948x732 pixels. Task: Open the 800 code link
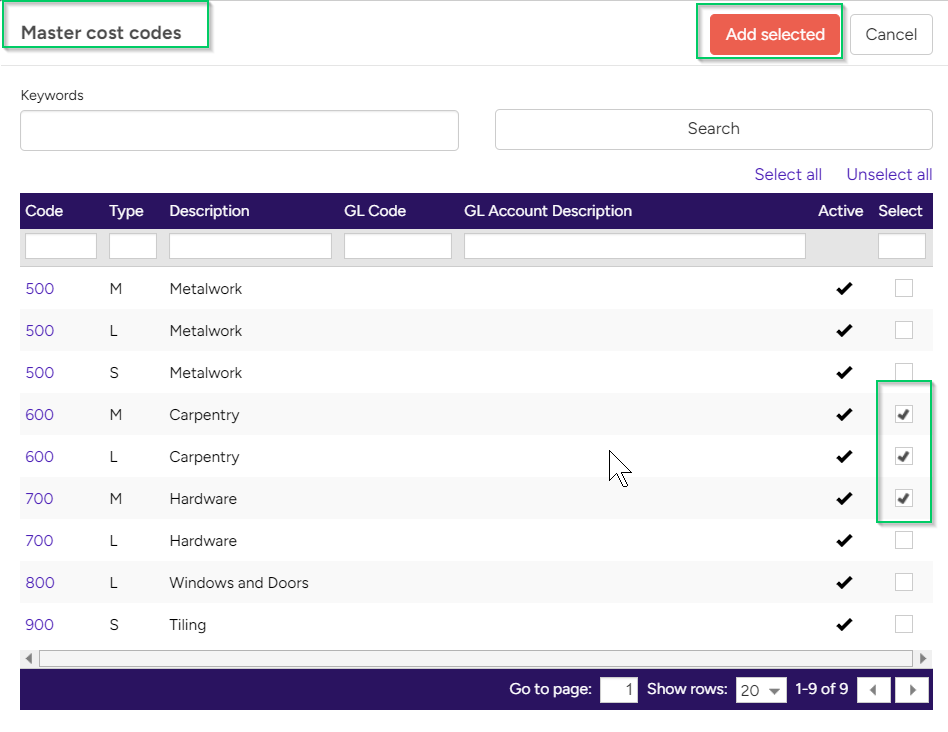coord(40,583)
